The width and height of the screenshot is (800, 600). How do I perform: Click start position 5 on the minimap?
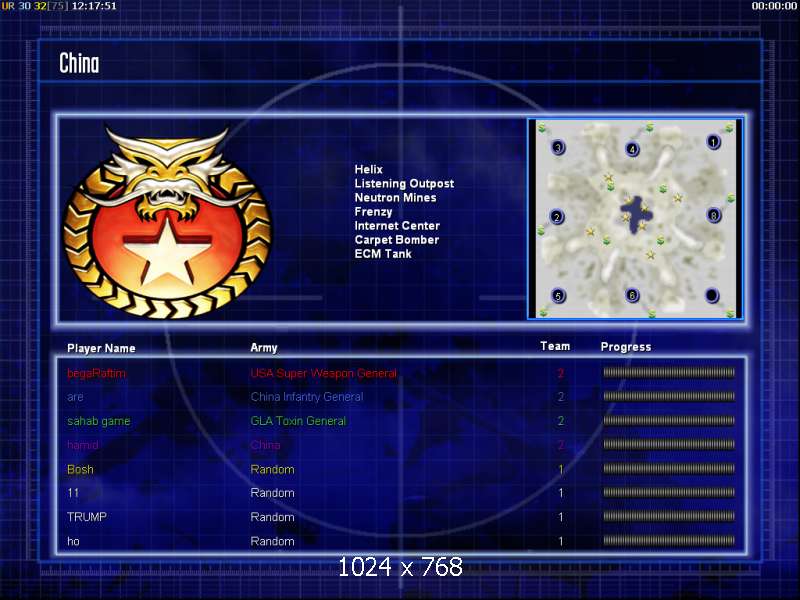pyautogui.click(x=558, y=295)
